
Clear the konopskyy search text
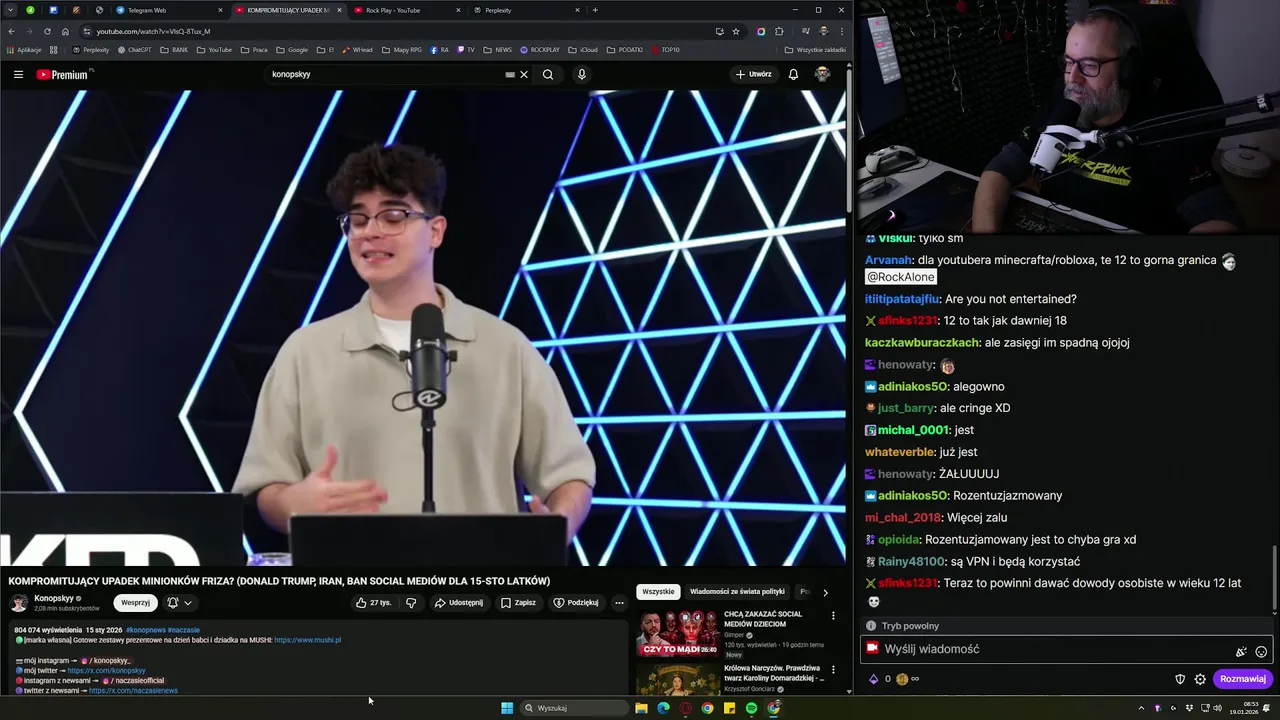(x=523, y=74)
